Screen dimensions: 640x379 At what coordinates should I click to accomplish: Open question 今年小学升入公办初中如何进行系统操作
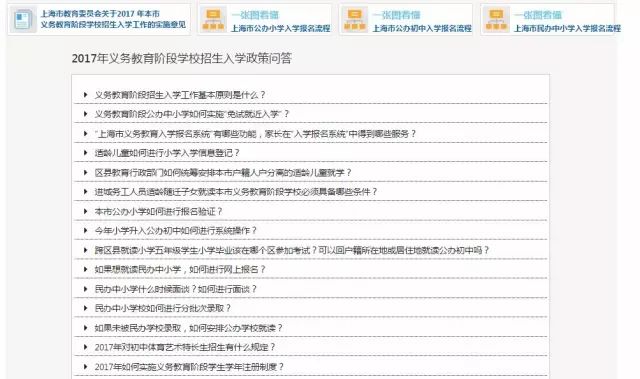(176, 231)
